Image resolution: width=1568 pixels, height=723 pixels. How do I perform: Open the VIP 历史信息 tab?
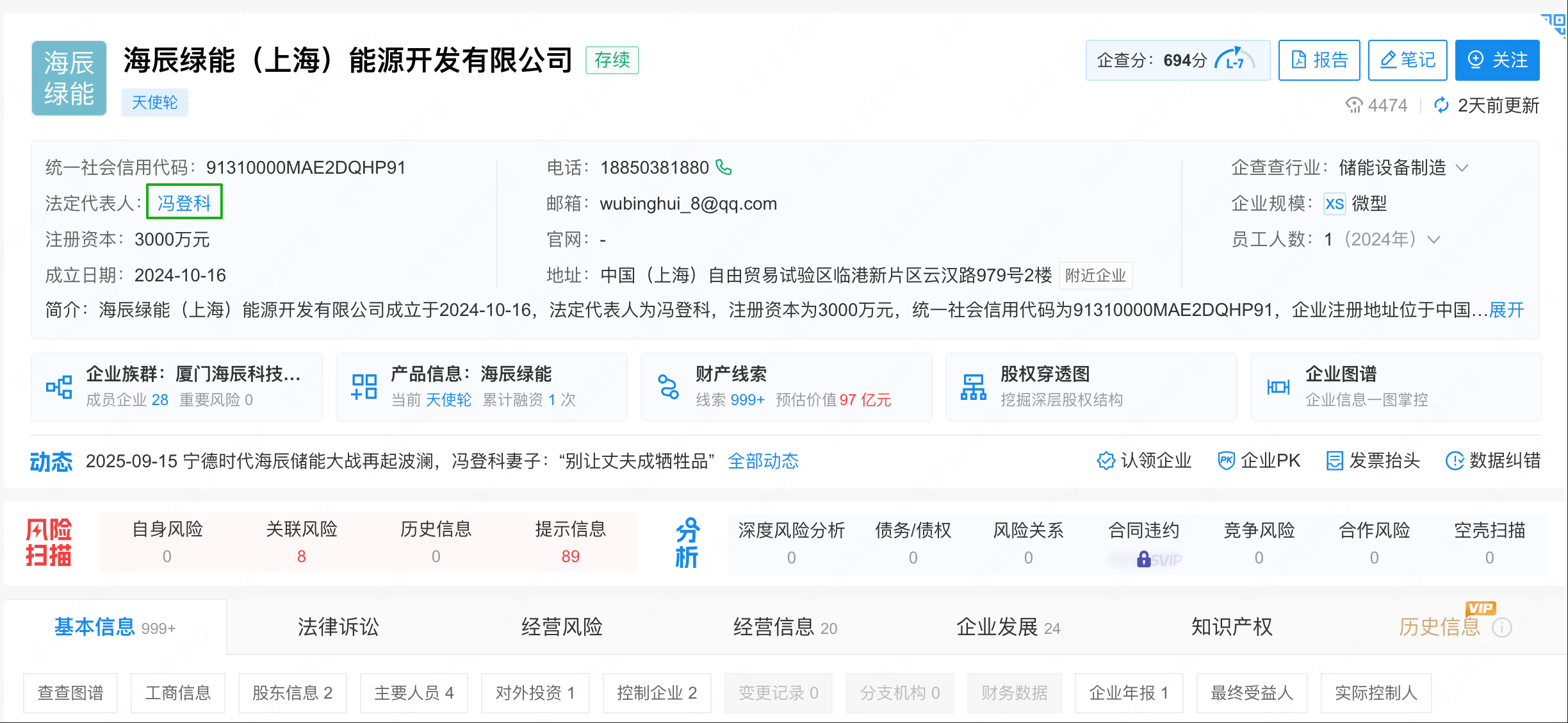point(1439,627)
